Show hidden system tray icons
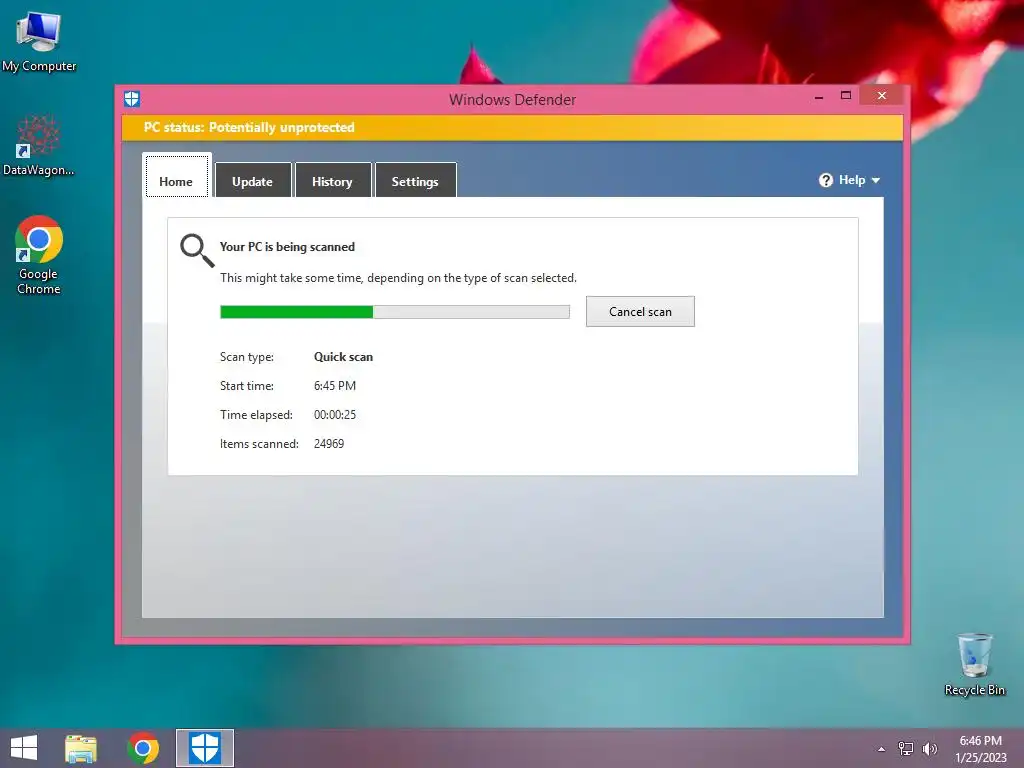This screenshot has width=1024, height=768. [x=881, y=749]
